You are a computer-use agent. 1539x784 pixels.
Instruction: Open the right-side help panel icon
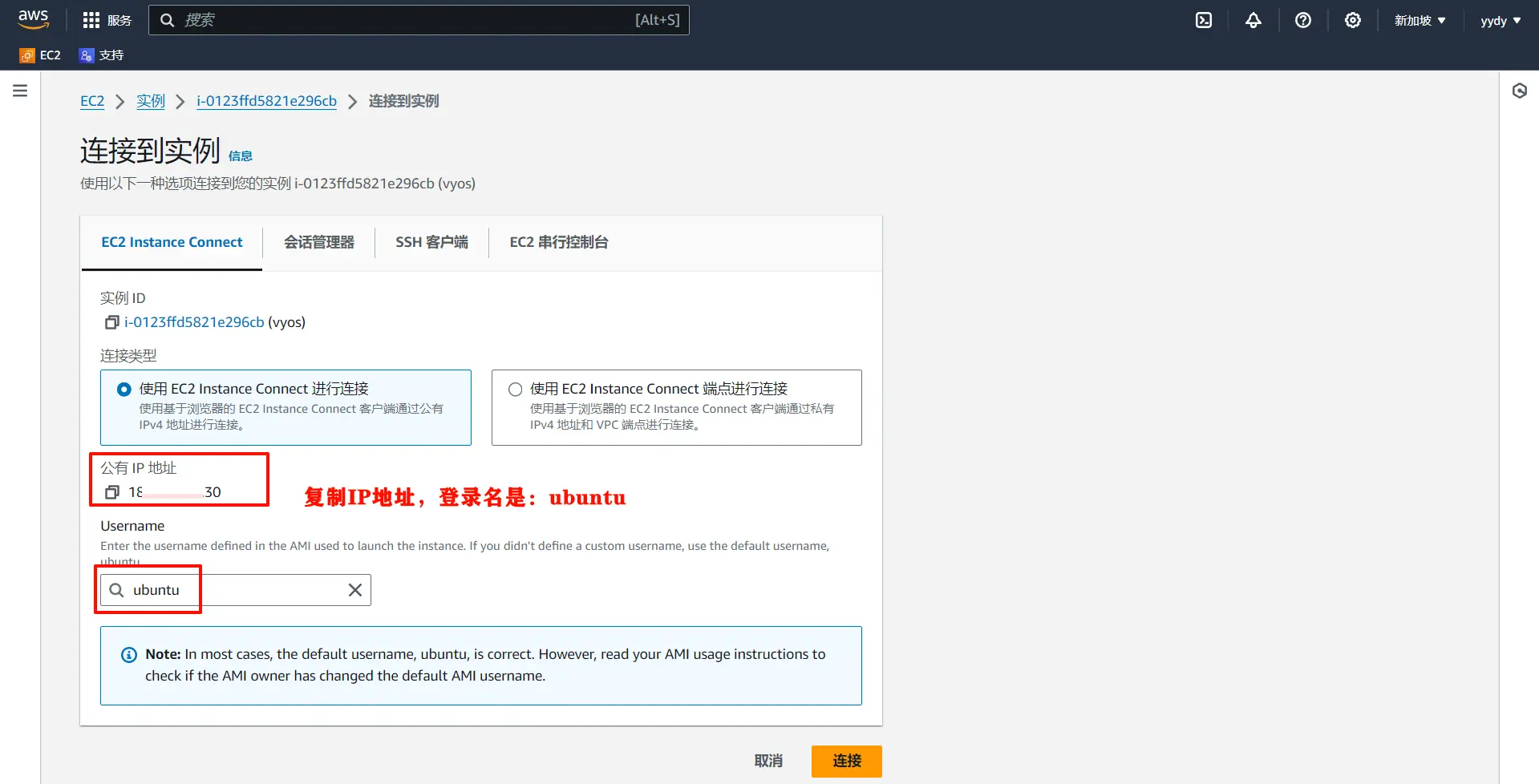[1520, 91]
